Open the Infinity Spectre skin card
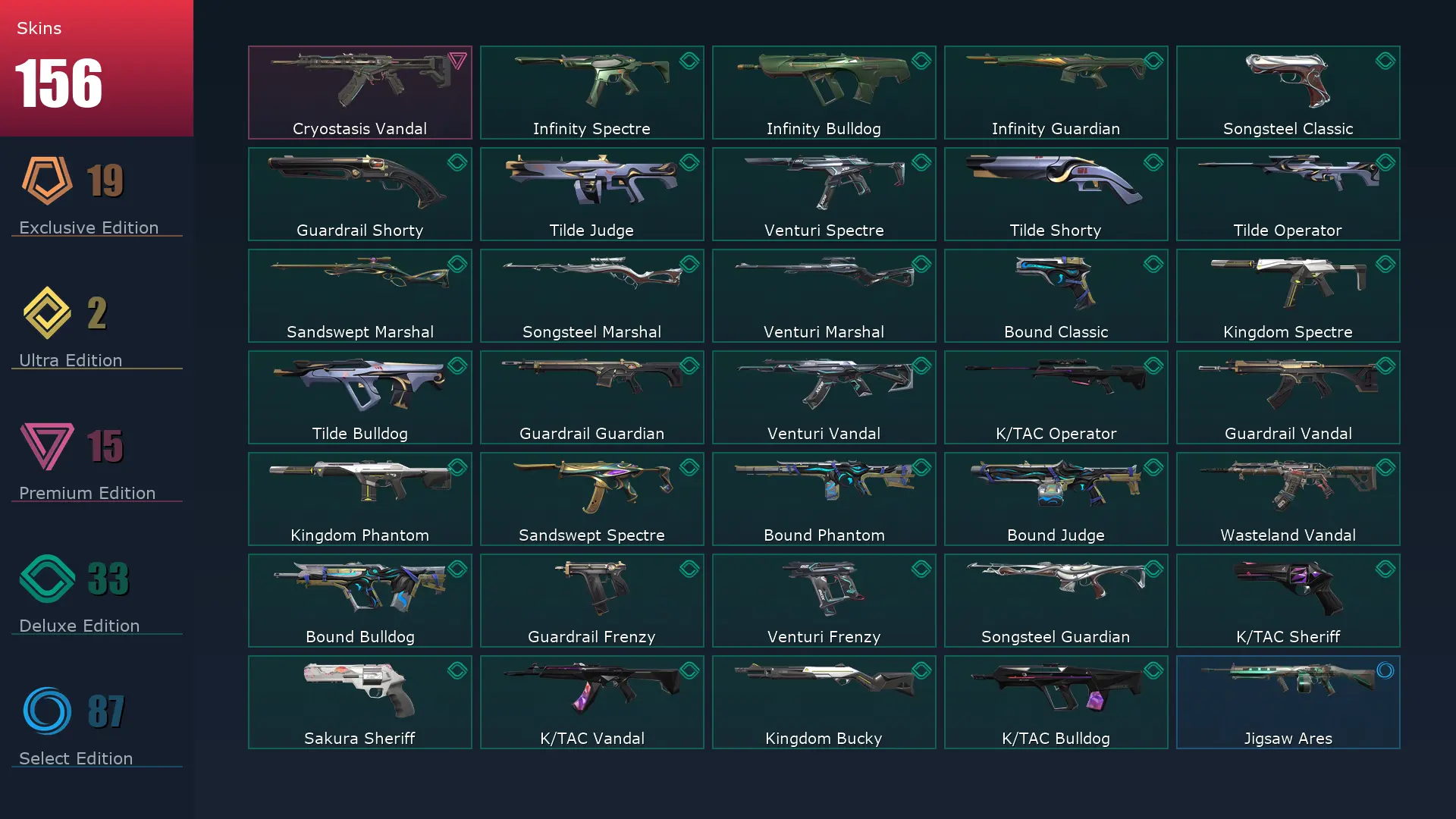The image size is (1456, 819). 591,93
